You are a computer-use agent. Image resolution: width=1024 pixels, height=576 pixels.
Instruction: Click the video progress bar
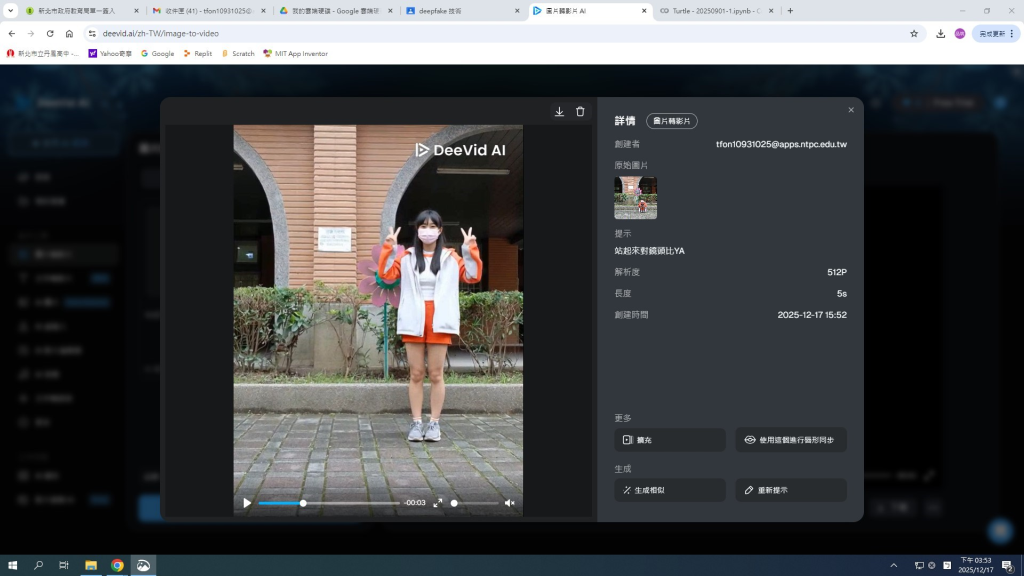[x=329, y=503]
